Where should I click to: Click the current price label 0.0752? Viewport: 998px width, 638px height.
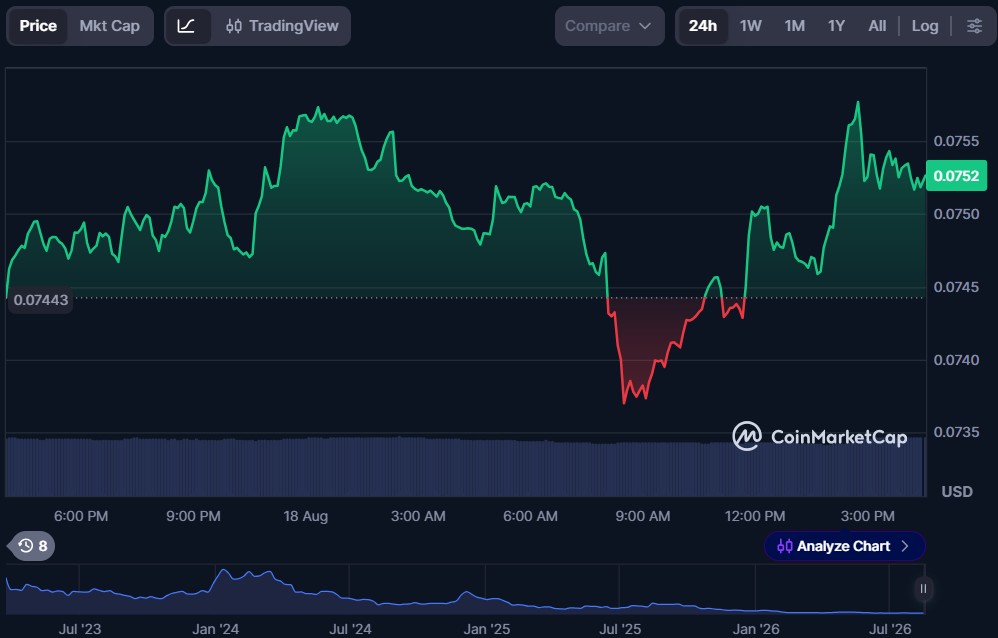956,176
